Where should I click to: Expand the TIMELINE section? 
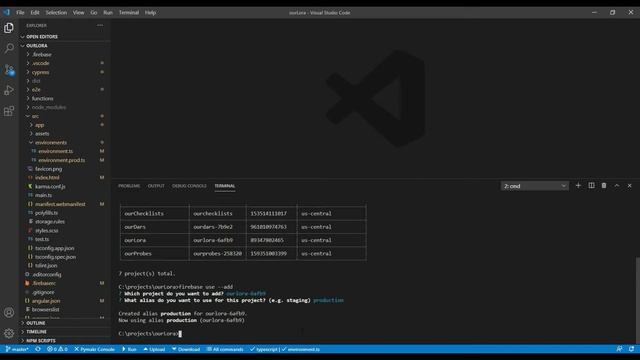click(36, 332)
